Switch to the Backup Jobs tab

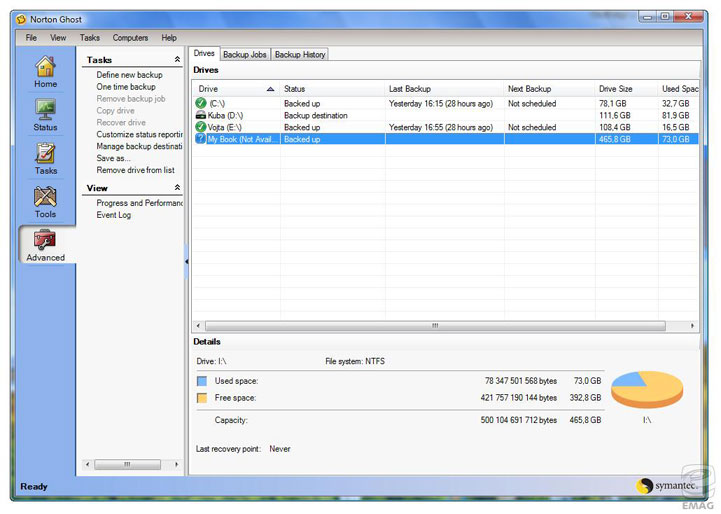pyautogui.click(x=245, y=54)
